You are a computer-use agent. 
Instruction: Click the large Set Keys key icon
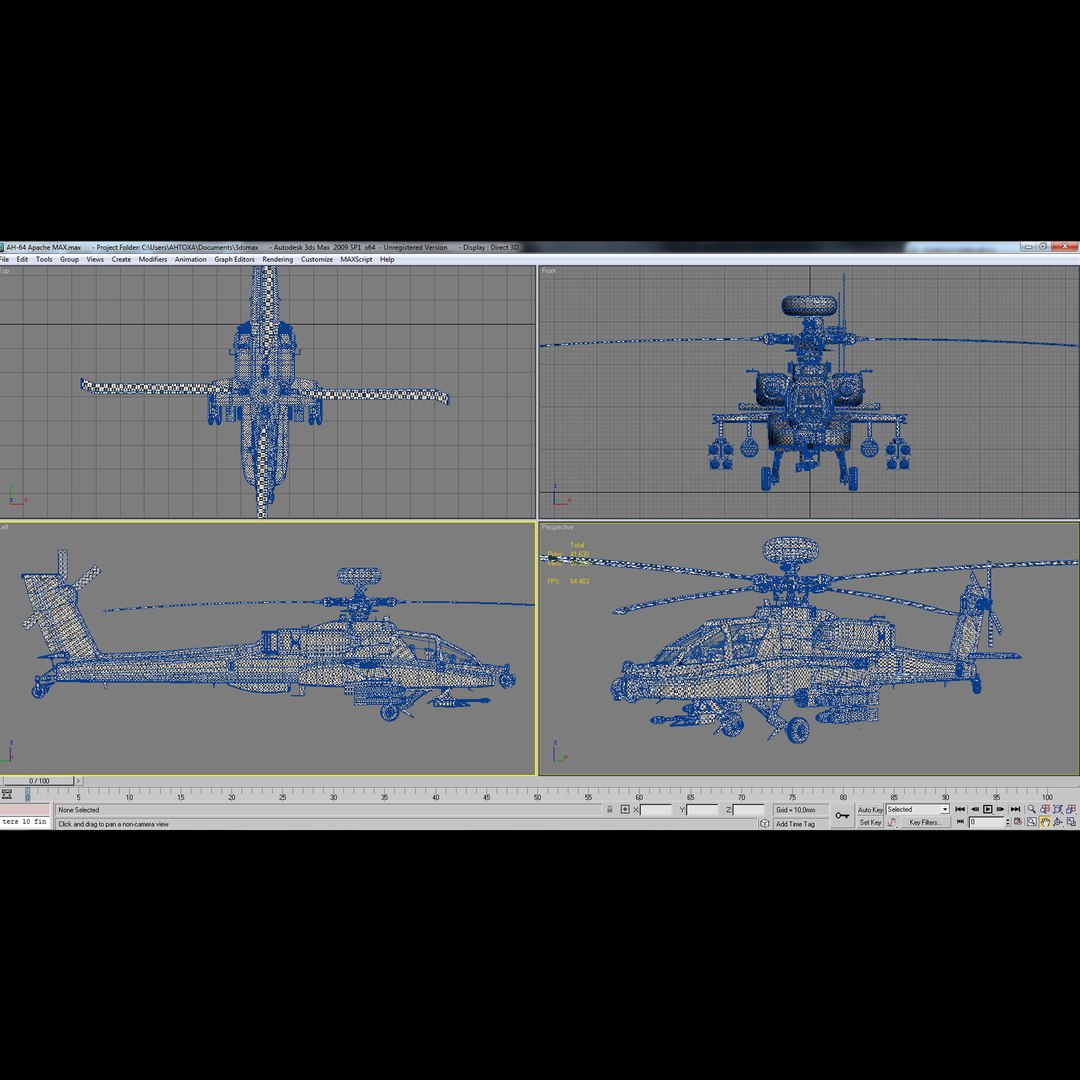point(842,816)
